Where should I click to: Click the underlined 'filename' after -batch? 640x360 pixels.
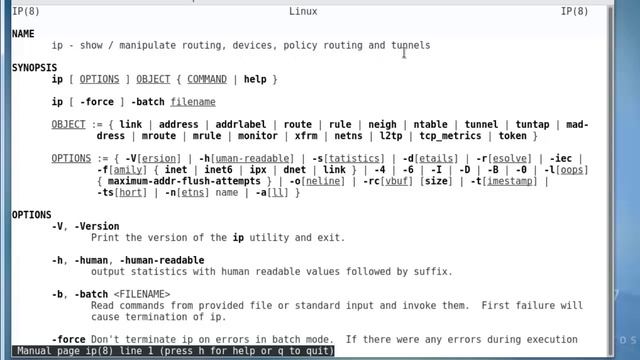pyautogui.click(x=193, y=102)
